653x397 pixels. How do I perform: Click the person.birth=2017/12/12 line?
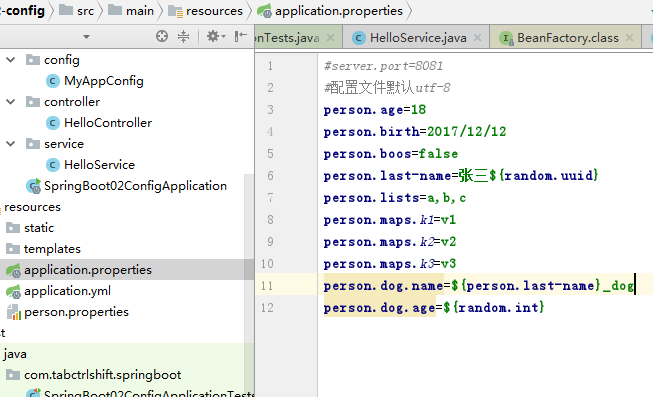(415, 132)
